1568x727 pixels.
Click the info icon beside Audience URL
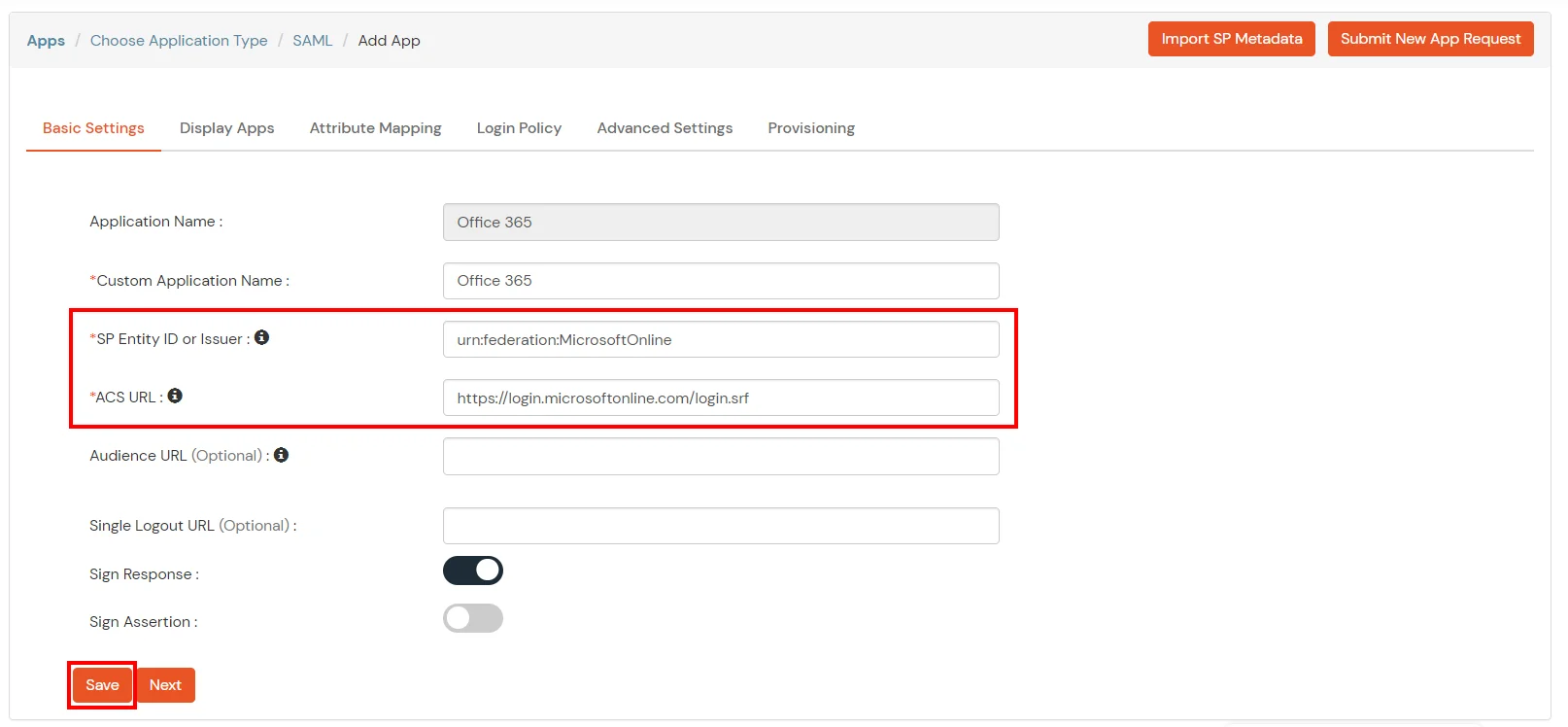click(281, 455)
